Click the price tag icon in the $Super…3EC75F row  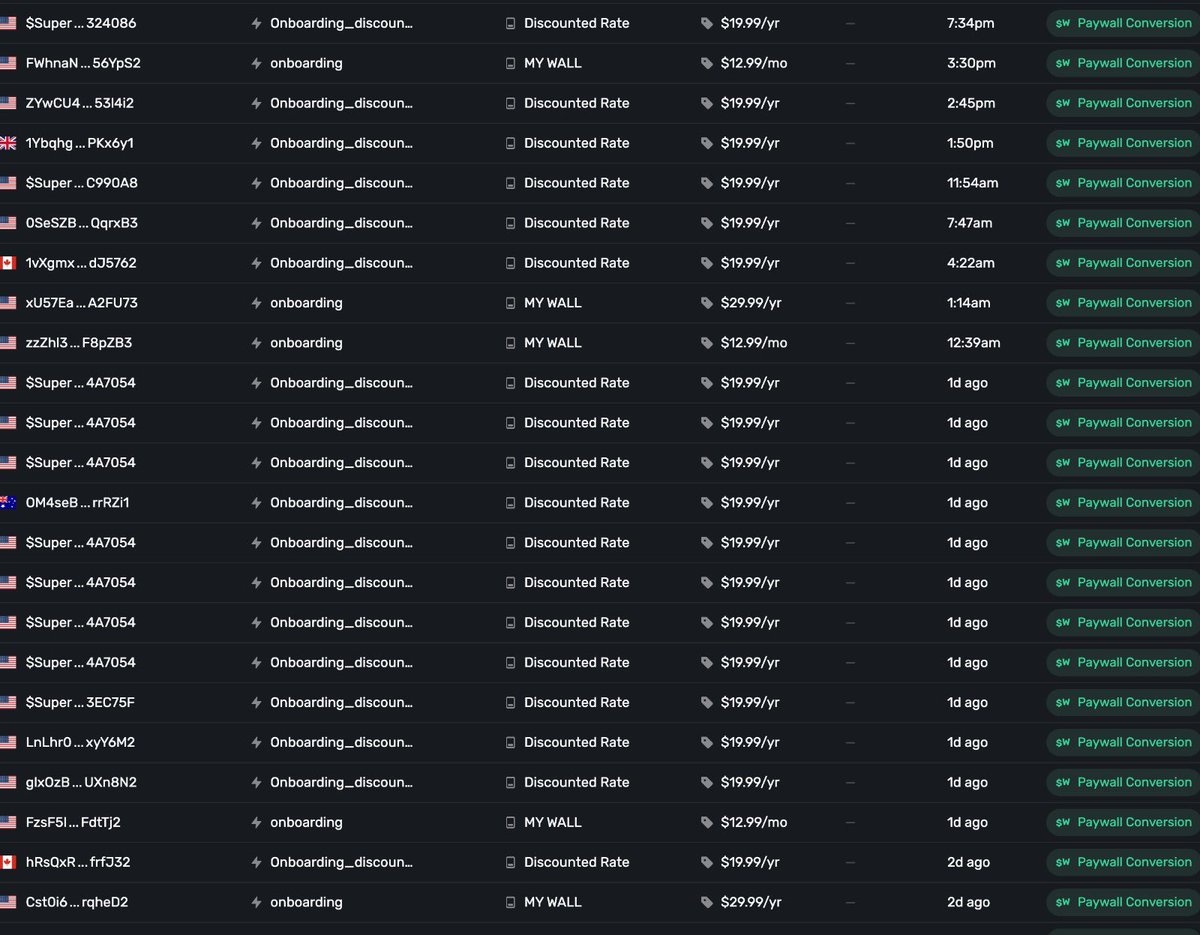[707, 702]
